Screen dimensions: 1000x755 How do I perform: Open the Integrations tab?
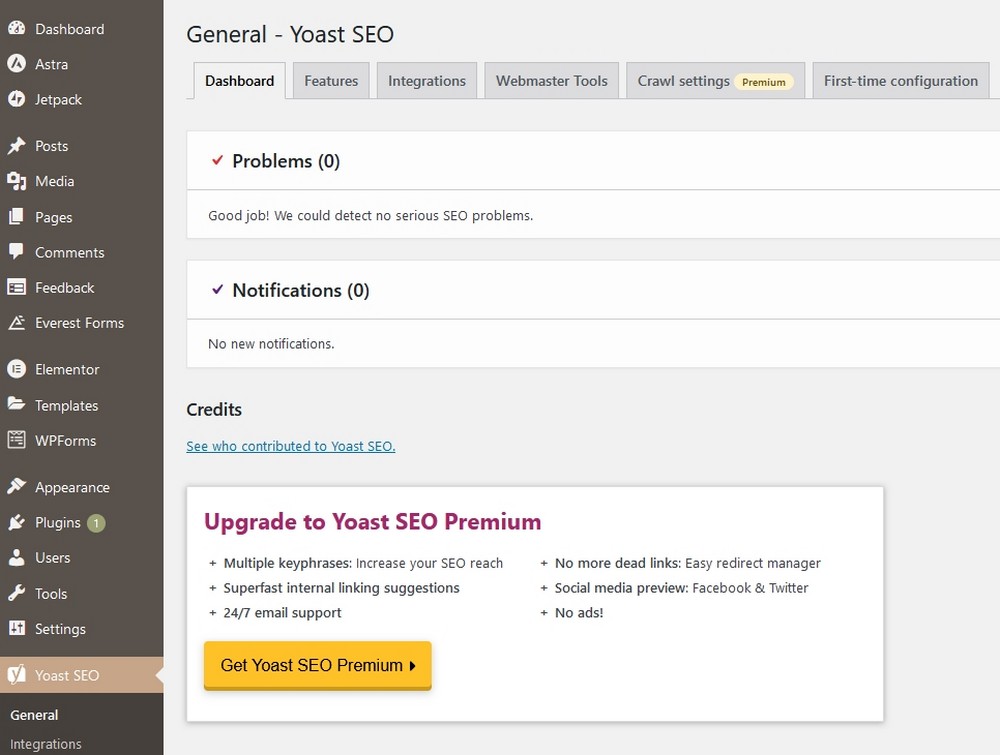click(427, 80)
